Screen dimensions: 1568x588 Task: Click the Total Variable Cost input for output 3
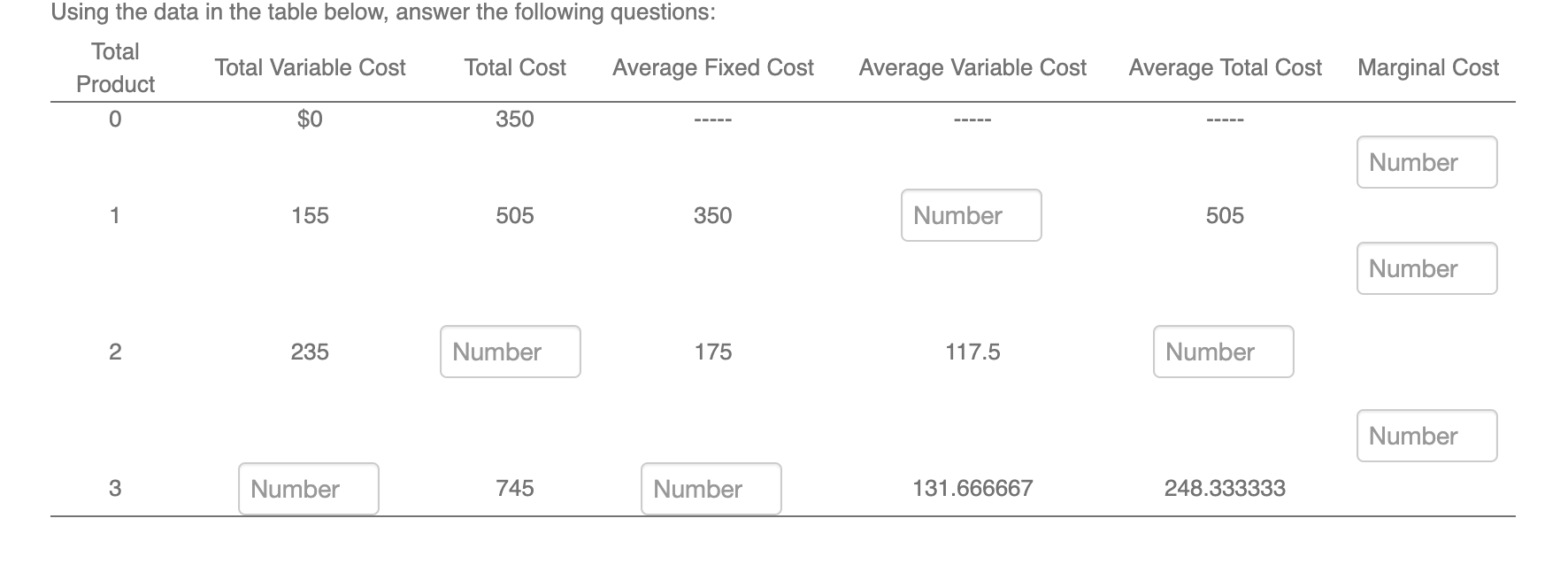tap(308, 489)
